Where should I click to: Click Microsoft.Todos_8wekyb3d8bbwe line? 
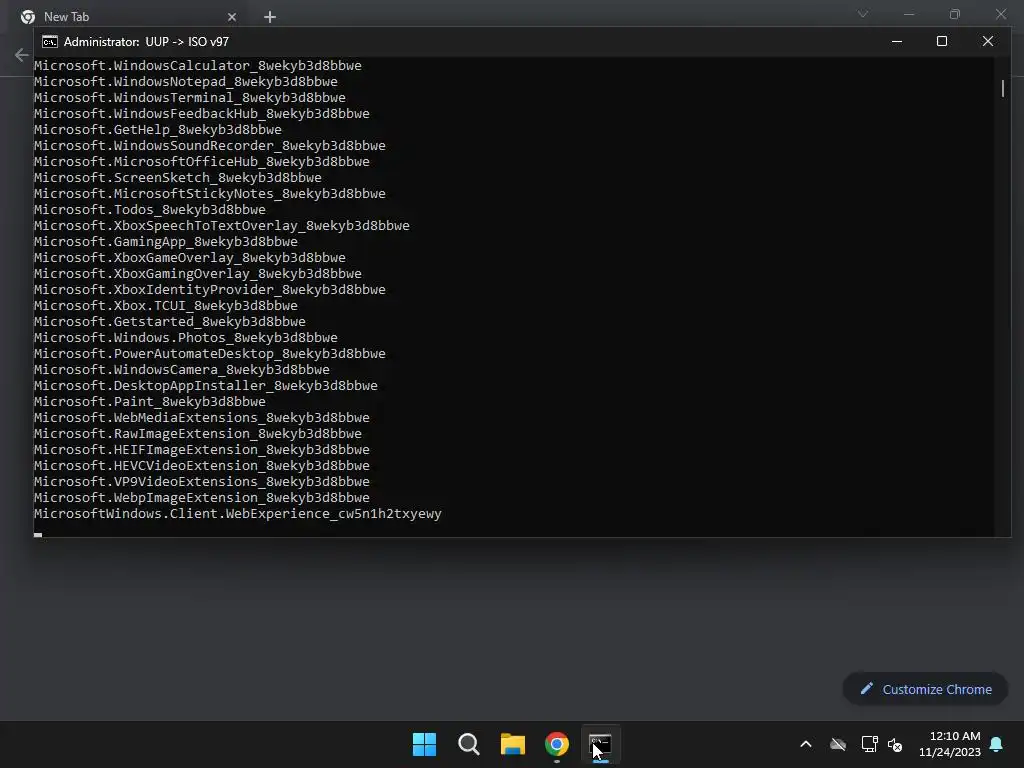150,210
